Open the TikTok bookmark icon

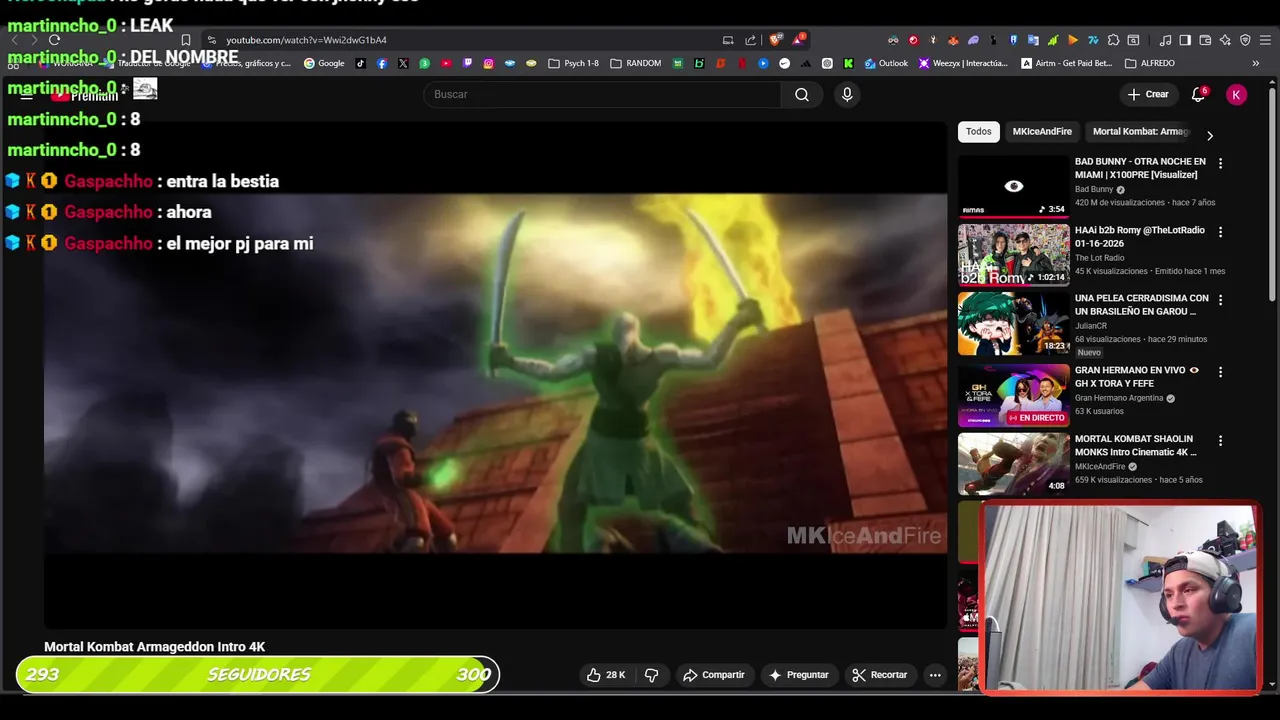(x=361, y=63)
